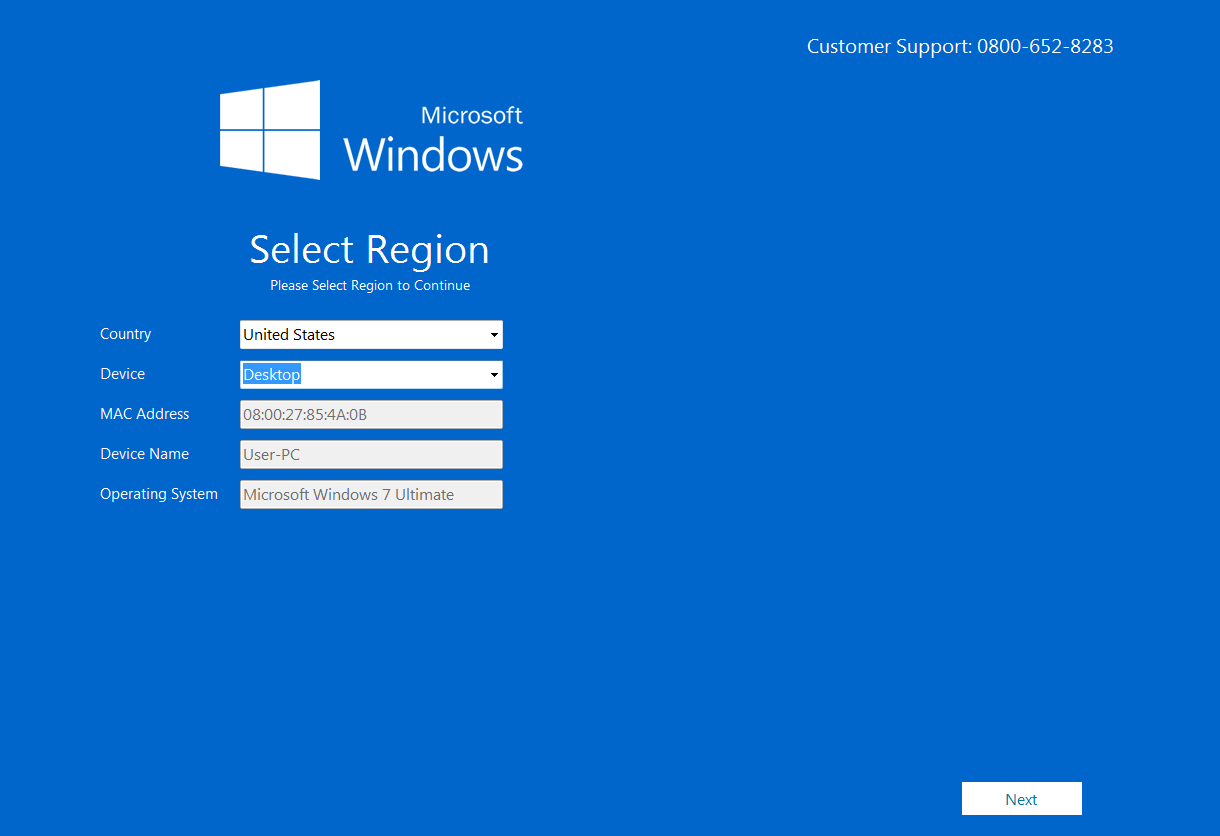Click the Please Select Region to Continue subtitle
The width and height of the screenshot is (1220, 836).
(370, 285)
